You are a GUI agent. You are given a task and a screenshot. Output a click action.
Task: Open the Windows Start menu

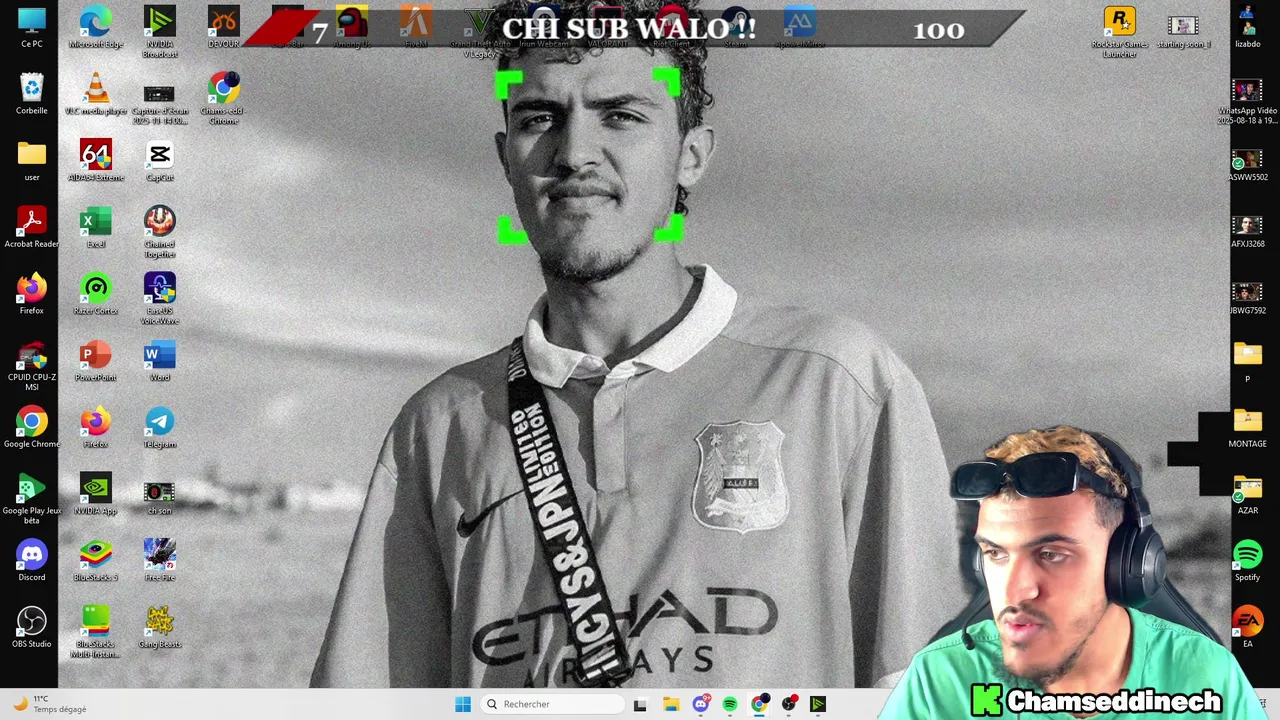pos(463,704)
